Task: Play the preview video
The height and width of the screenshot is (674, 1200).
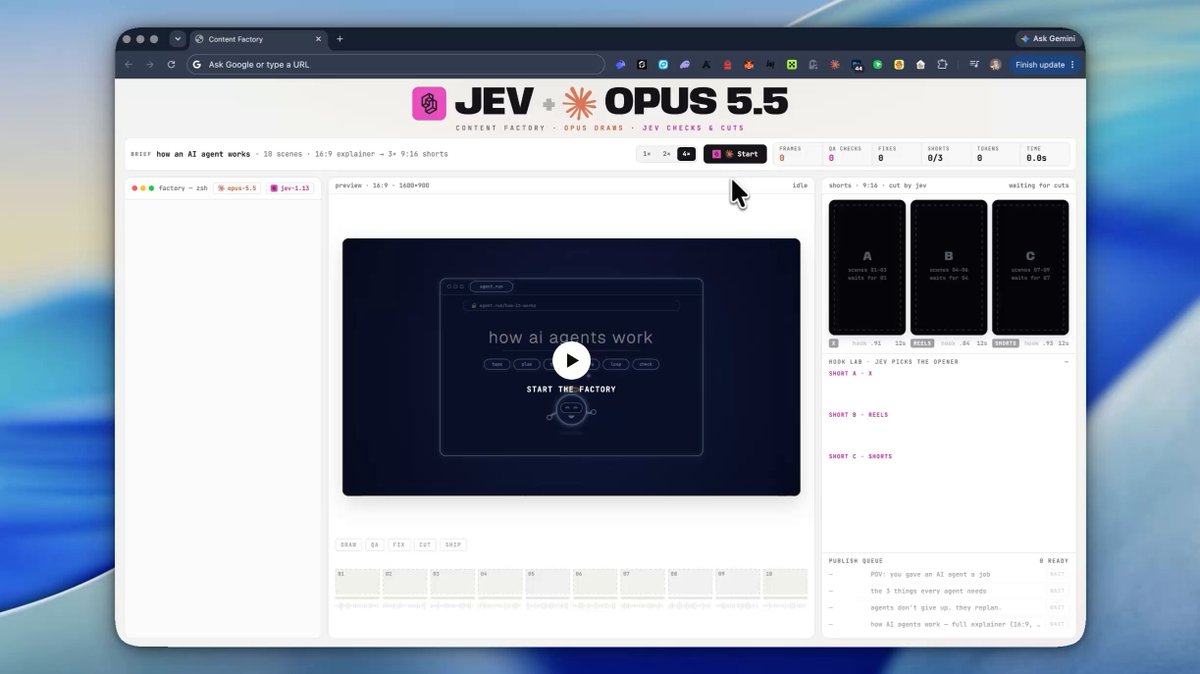Action: [x=571, y=360]
